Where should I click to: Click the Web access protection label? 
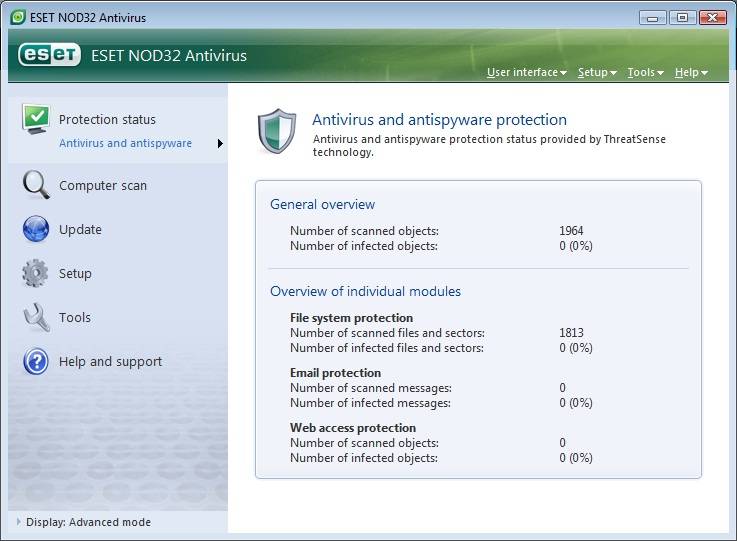353,428
